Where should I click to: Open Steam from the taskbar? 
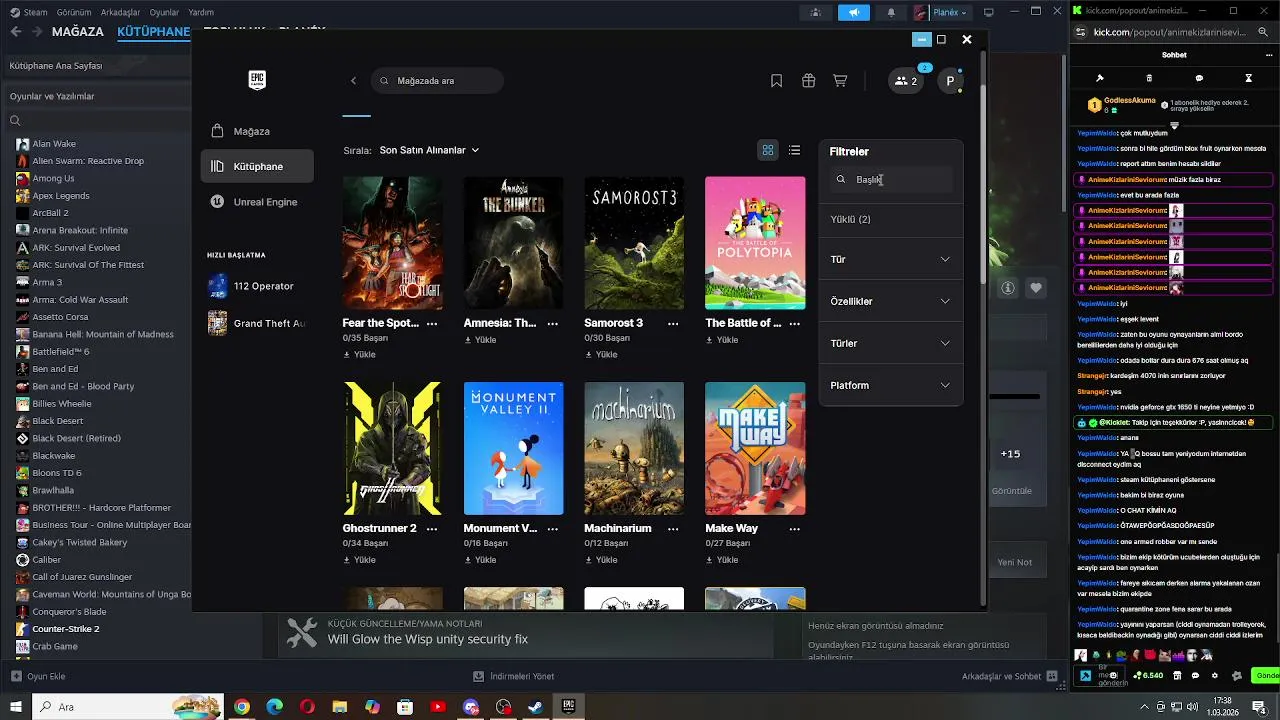coord(536,707)
